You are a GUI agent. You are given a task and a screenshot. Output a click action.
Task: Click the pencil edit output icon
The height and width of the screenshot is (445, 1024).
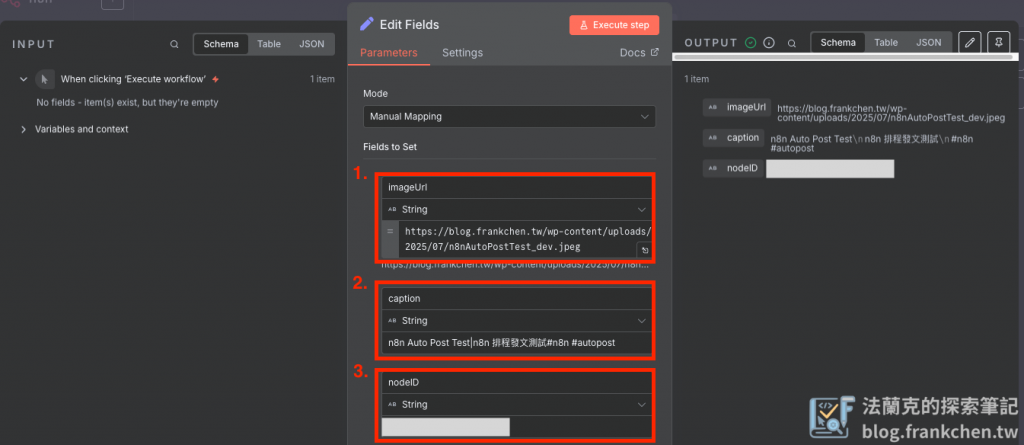coord(970,42)
